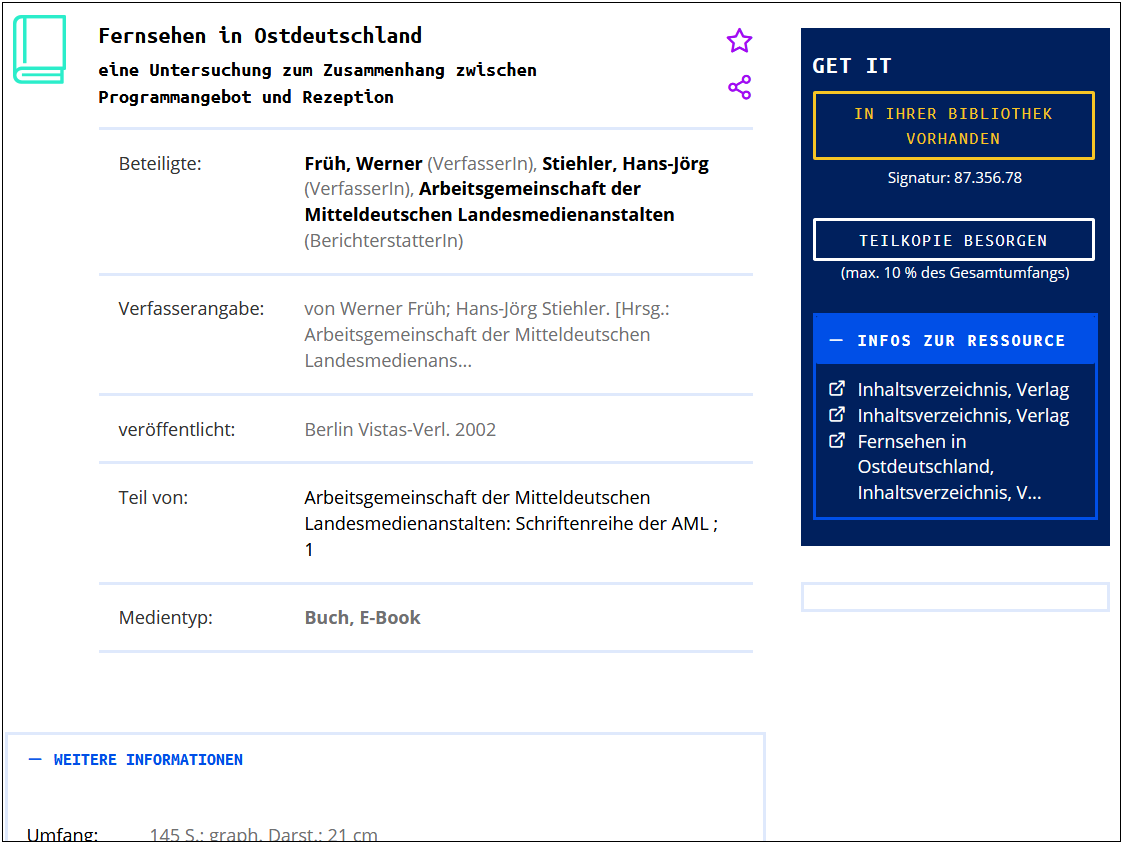Click the veröffentlicht field label

point(176,429)
